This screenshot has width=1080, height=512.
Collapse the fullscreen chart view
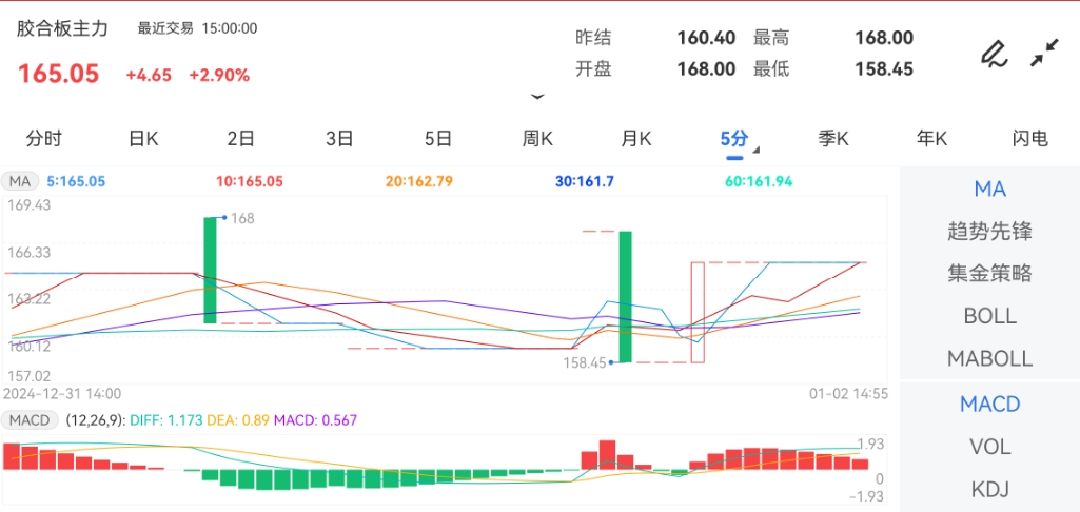click(x=1044, y=53)
